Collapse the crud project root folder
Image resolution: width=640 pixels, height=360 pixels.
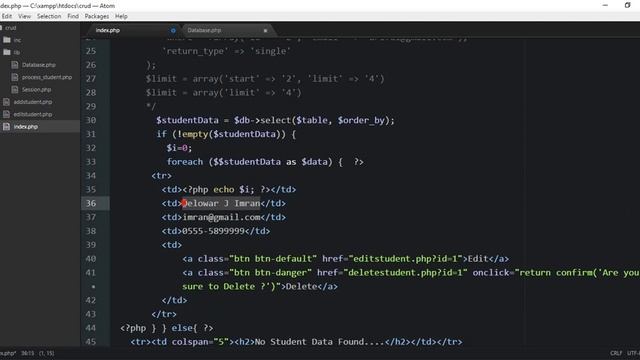pos(11,28)
